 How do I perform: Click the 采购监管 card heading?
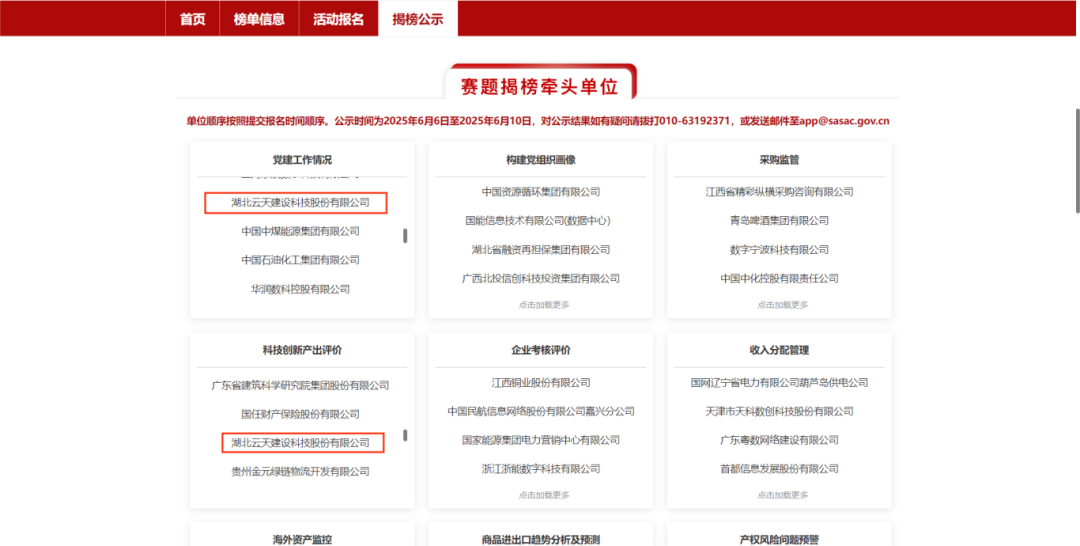(779, 160)
